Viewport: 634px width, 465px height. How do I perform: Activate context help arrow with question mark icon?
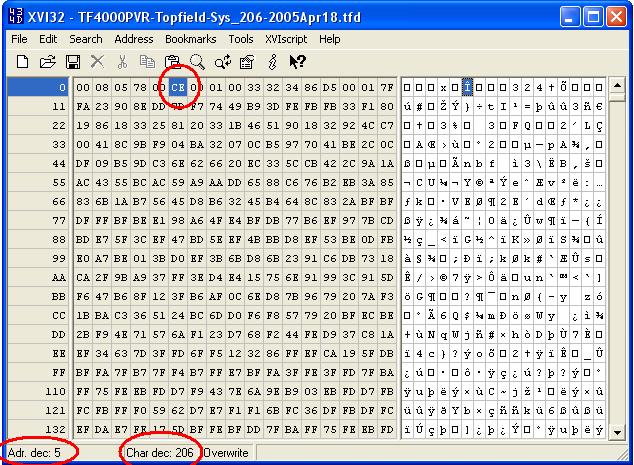point(298,62)
